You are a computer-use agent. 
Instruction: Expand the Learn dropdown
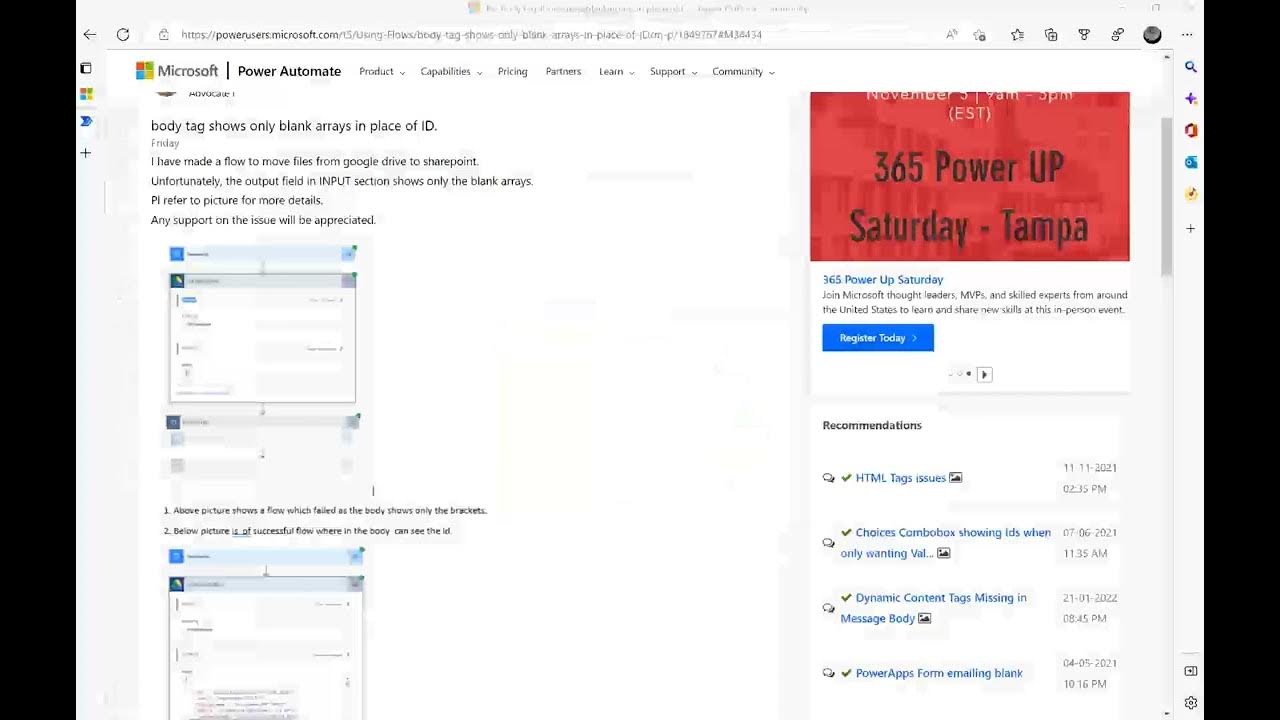click(x=616, y=72)
